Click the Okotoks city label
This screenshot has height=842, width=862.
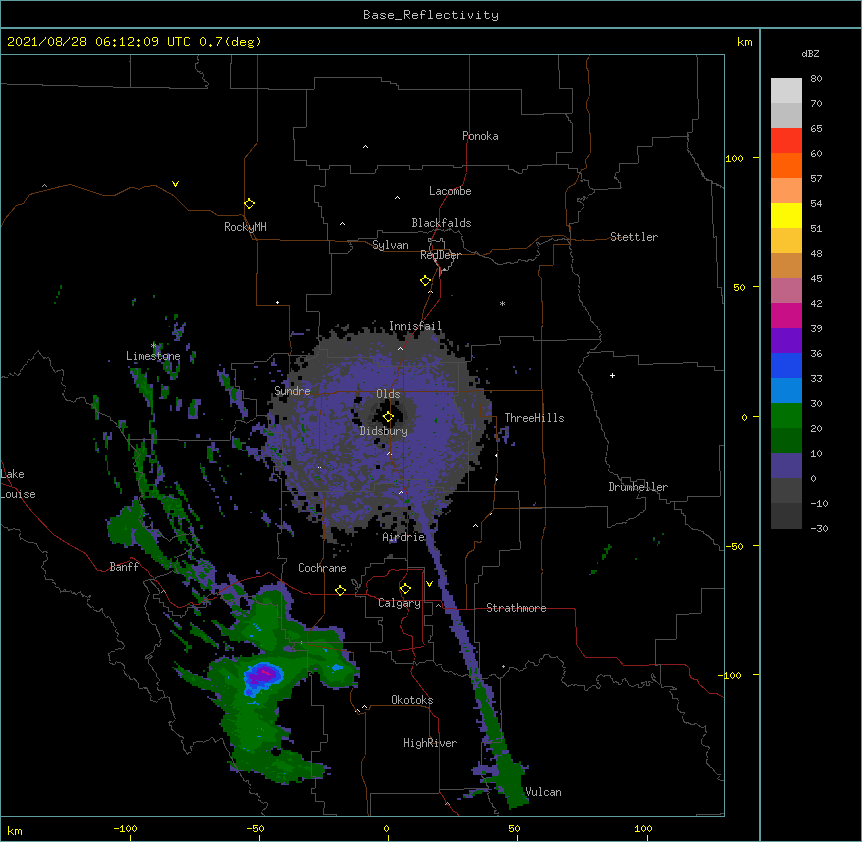[x=412, y=700]
